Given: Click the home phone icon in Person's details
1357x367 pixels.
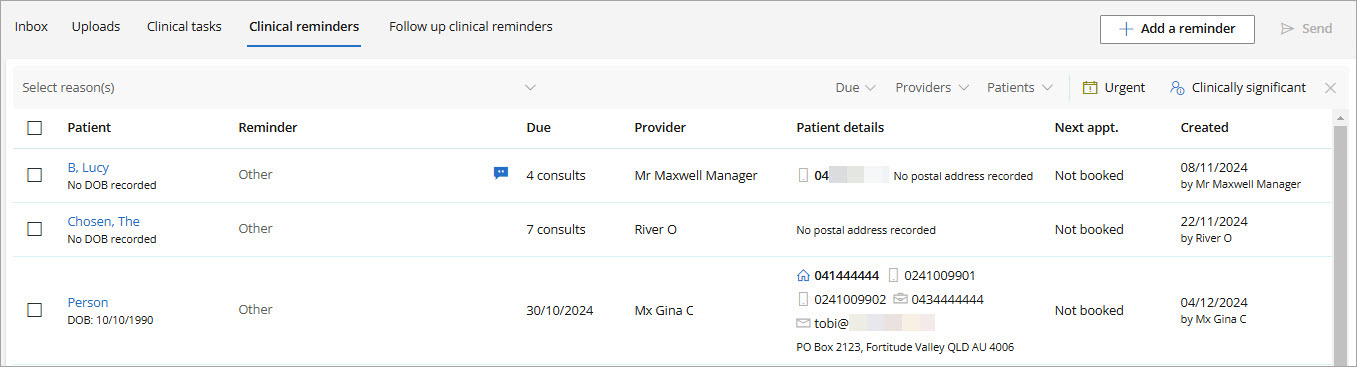Looking at the screenshot, I should (x=802, y=275).
